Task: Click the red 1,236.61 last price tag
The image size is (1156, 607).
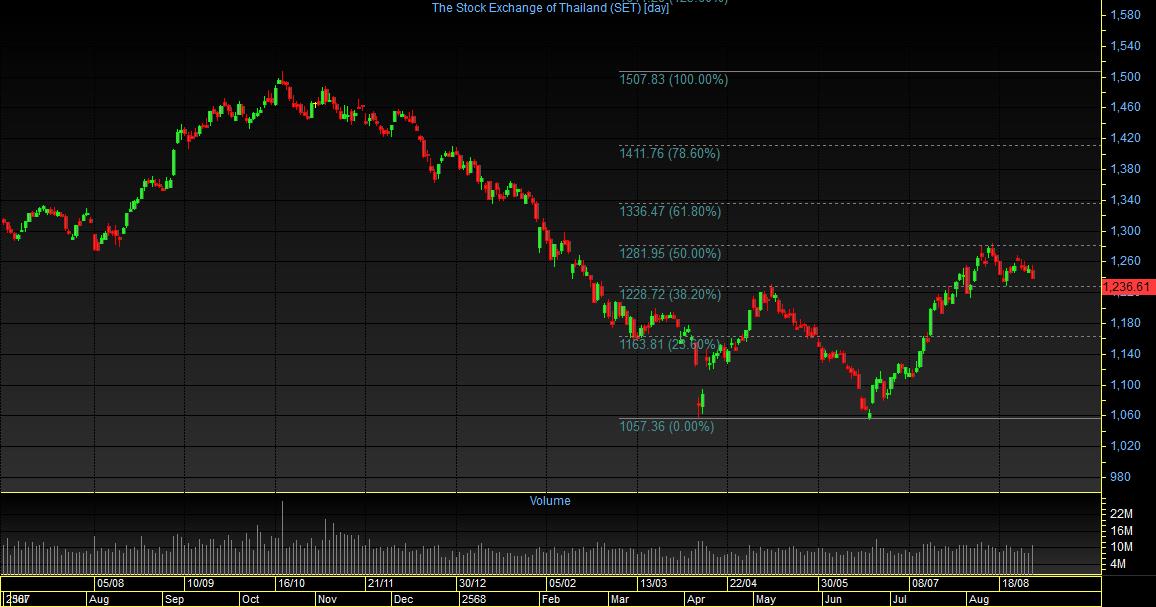Action: 1128,287
